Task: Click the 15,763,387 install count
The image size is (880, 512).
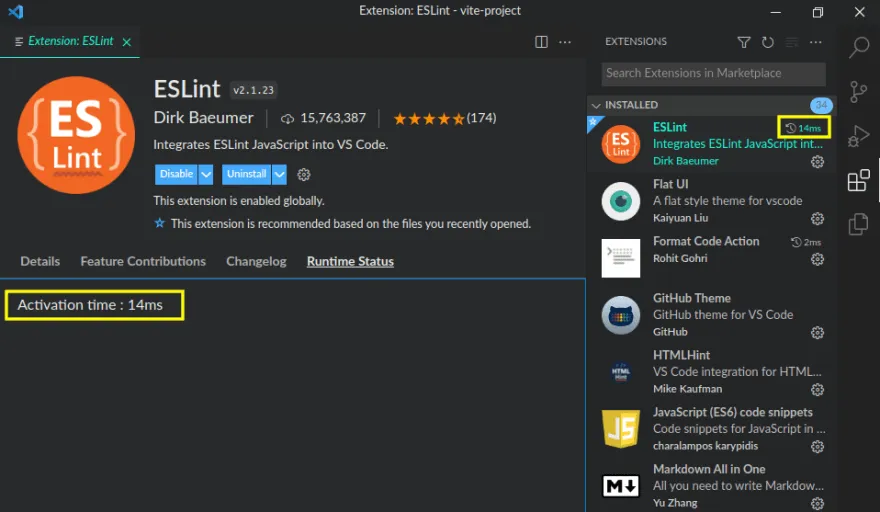Action: tap(333, 118)
